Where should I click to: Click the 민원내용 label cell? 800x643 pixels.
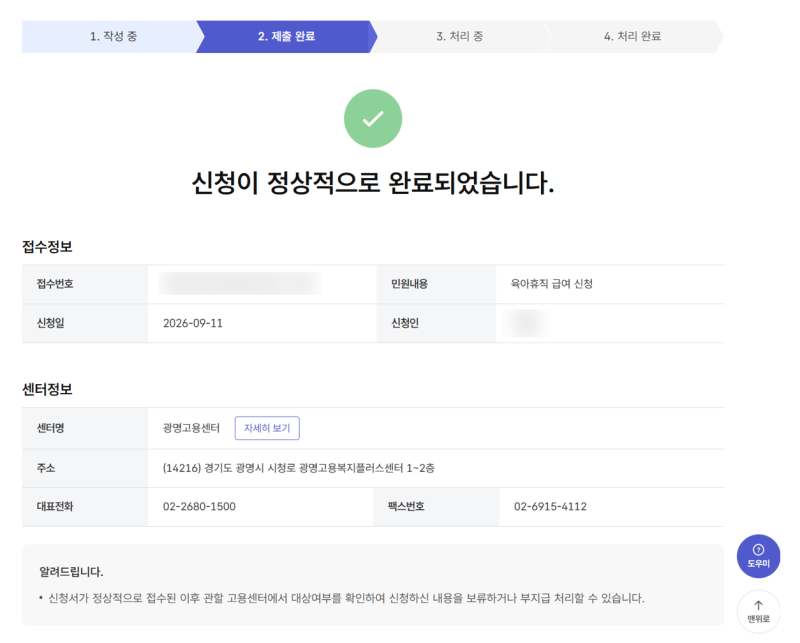coord(436,284)
